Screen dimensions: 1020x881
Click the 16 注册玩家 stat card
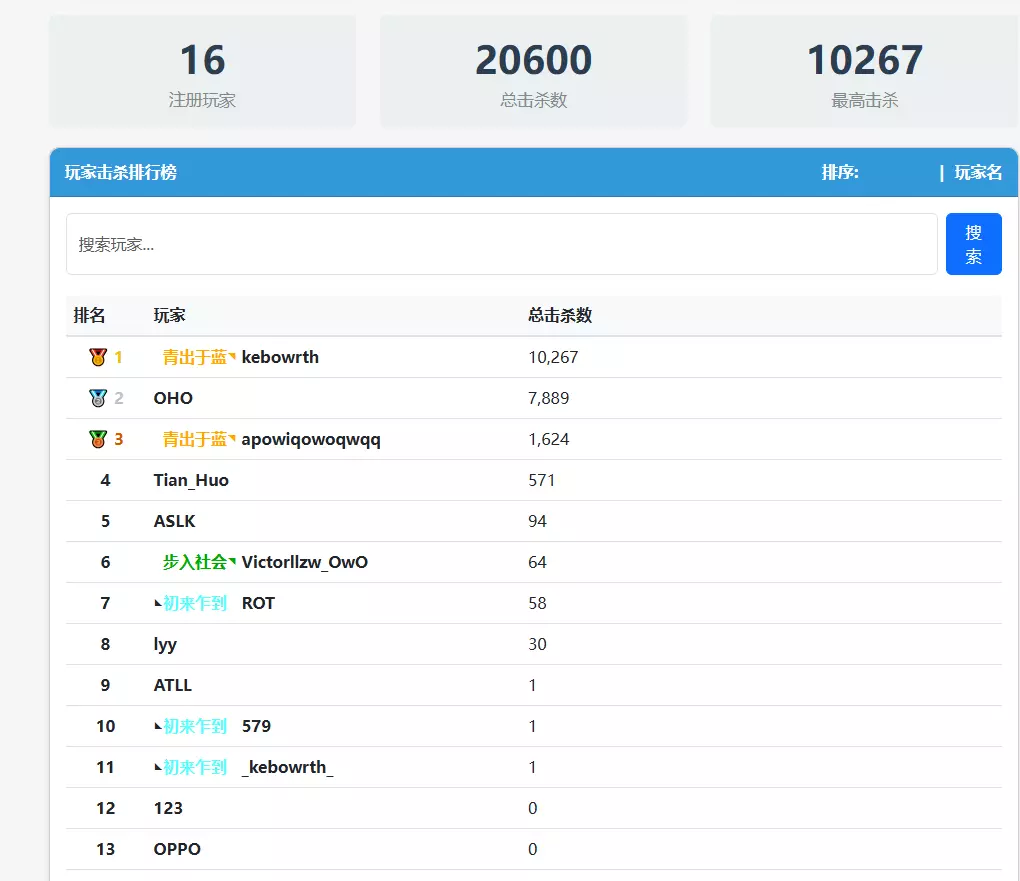click(x=202, y=72)
